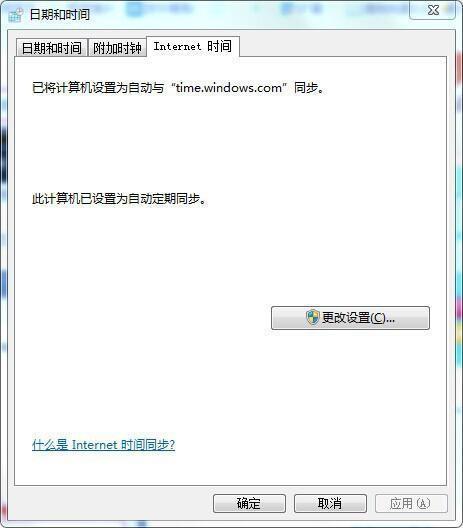The image size is (463, 528).
Task: Confirm with the 确定 button
Action: [x=249, y=503]
